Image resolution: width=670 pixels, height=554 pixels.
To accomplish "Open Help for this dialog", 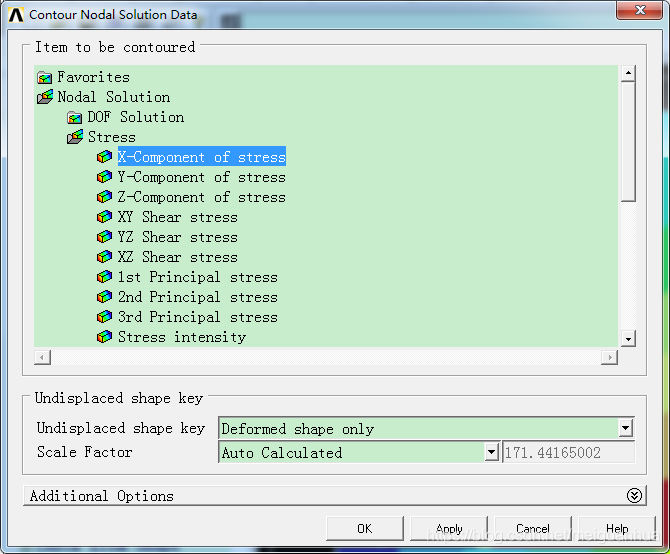I will point(617,529).
